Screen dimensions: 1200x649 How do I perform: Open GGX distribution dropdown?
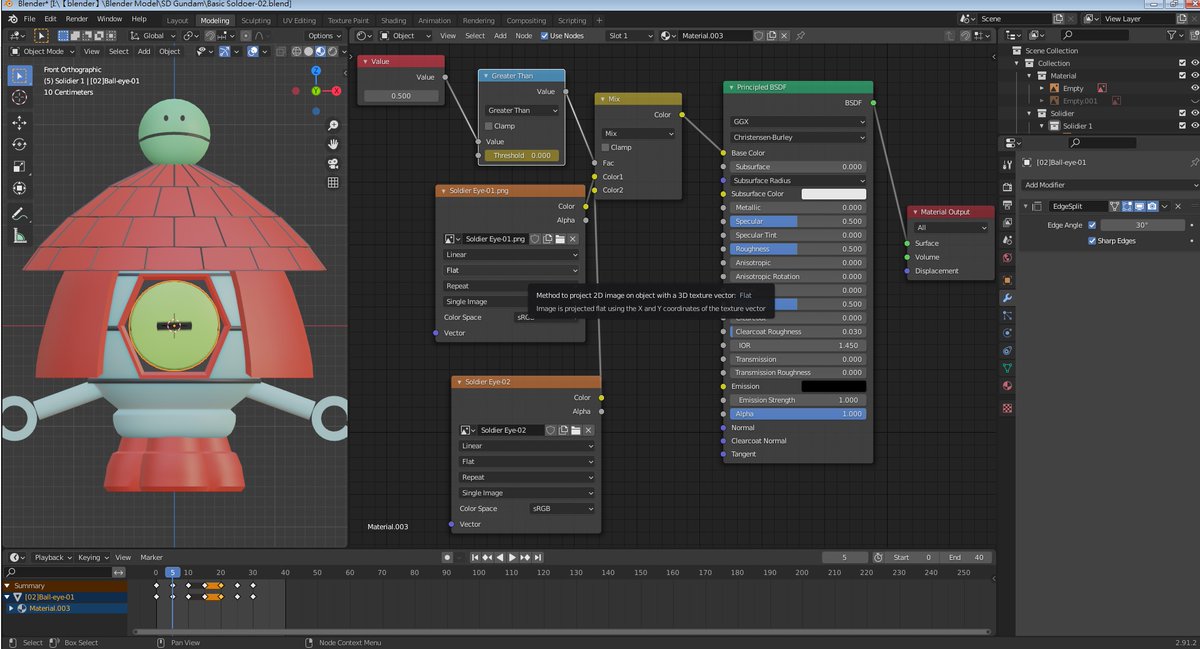point(798,121)
